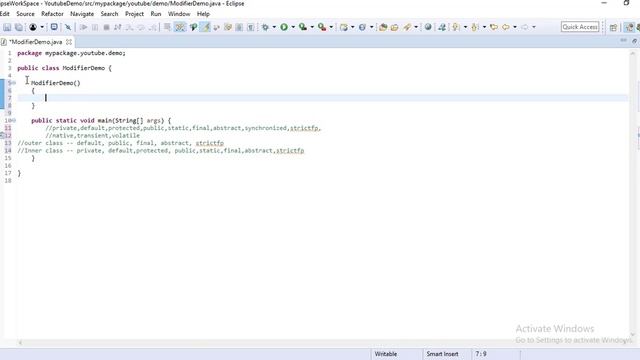Click the Search flashlight icon
This screenshot has width=640, height=360.
pos(407,27)
